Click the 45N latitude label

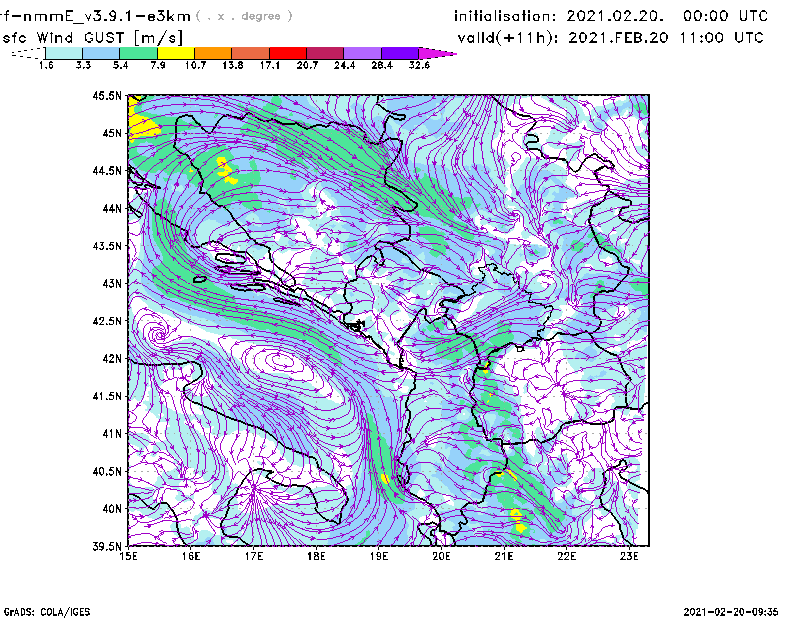pyautogui.click(x=112, y=133)
